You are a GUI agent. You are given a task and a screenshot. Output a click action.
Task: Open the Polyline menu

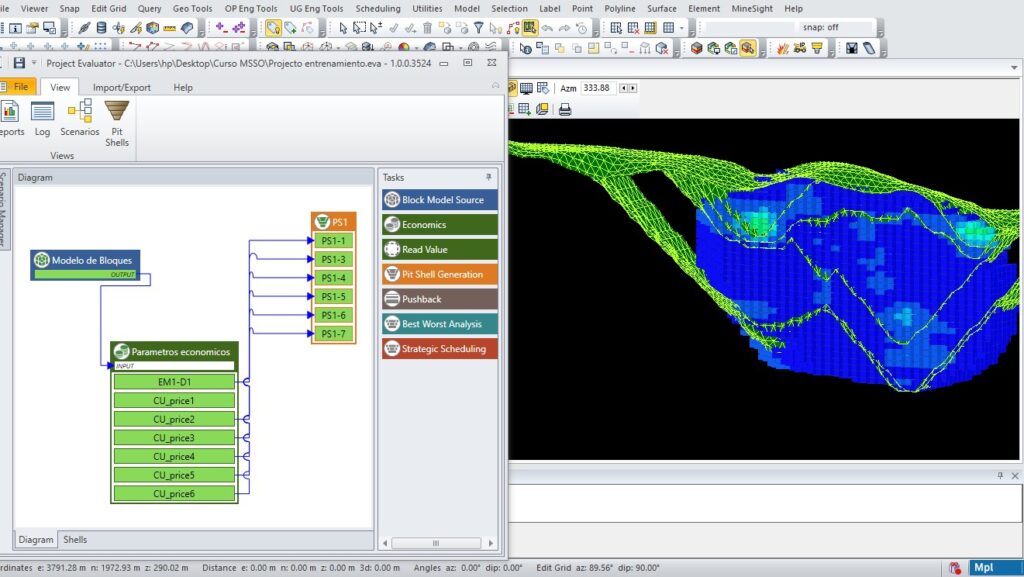click(x=620, y=8)
